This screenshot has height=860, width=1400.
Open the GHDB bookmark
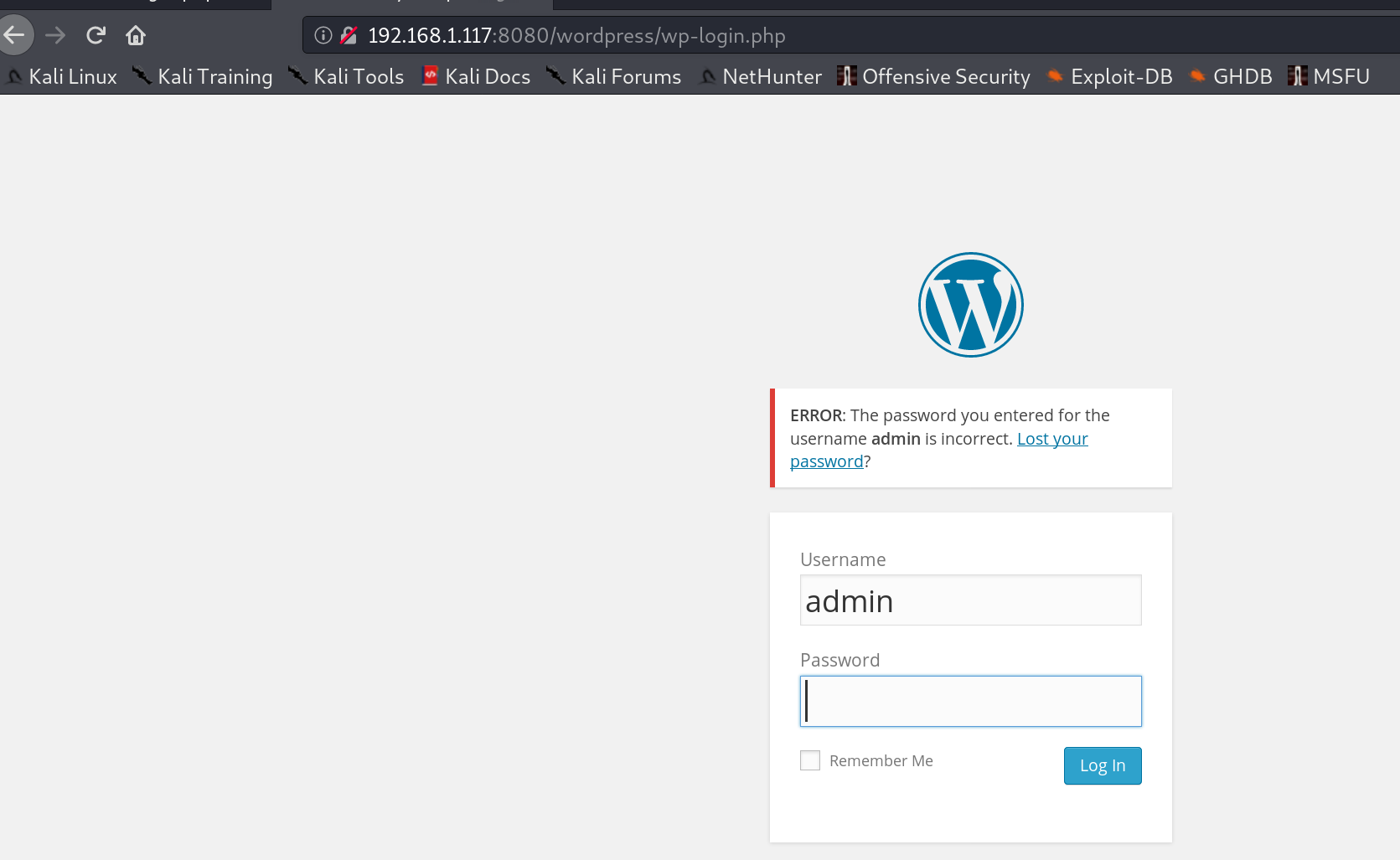tap(1231, 76)
